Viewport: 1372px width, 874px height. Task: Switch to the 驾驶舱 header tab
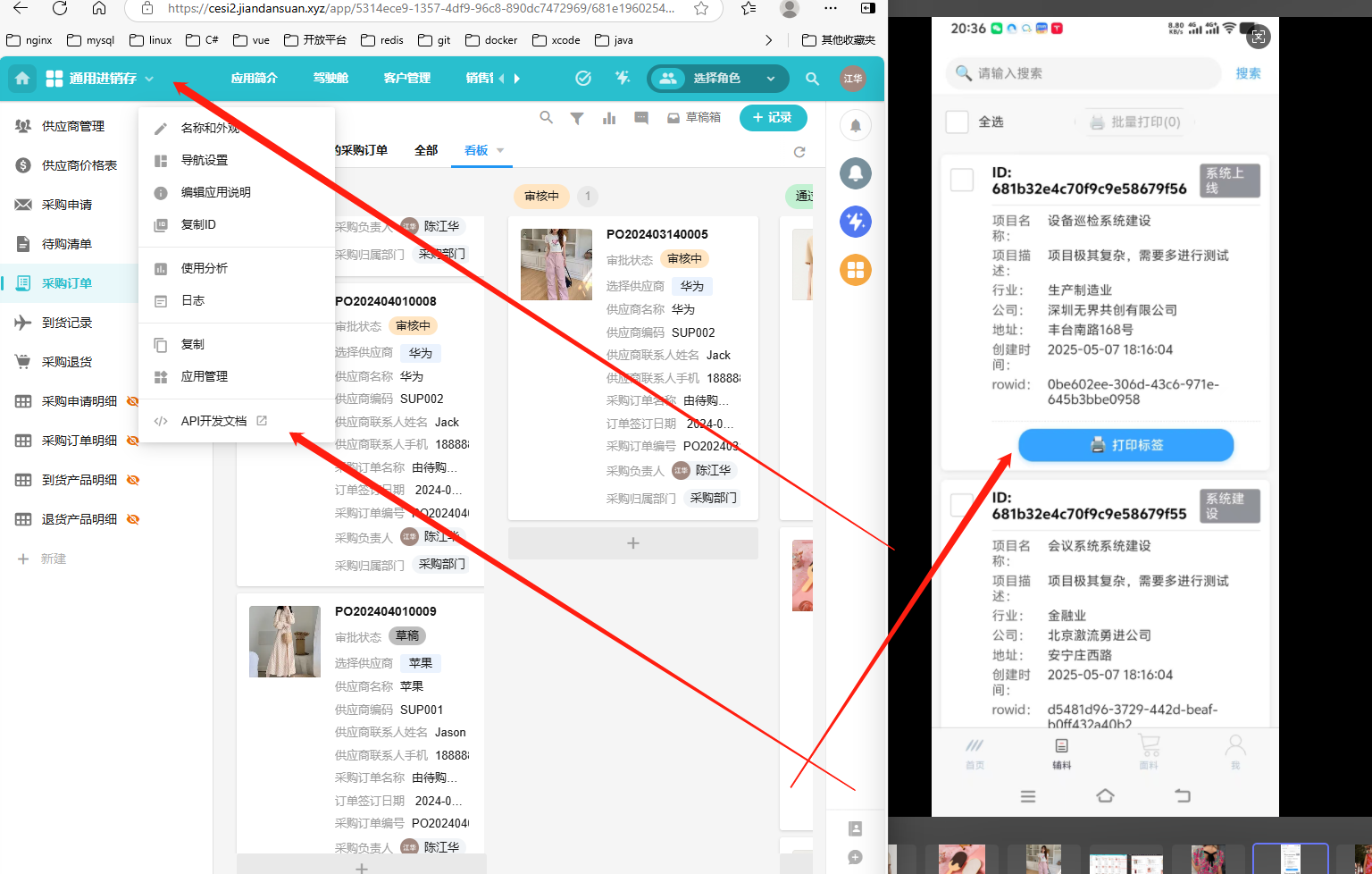tap(330, 79)
